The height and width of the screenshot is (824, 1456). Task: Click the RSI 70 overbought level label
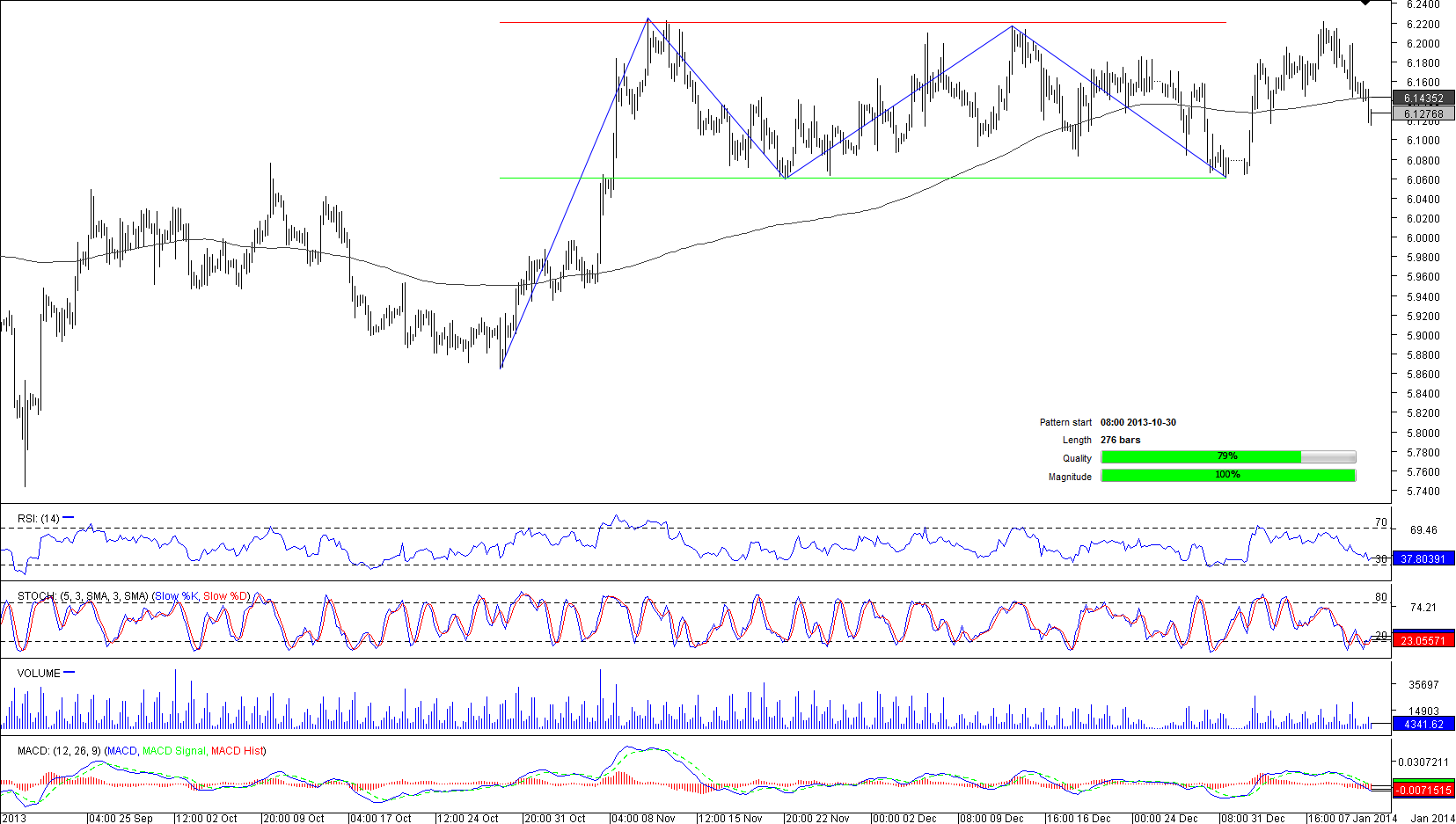coord(1381,522)
